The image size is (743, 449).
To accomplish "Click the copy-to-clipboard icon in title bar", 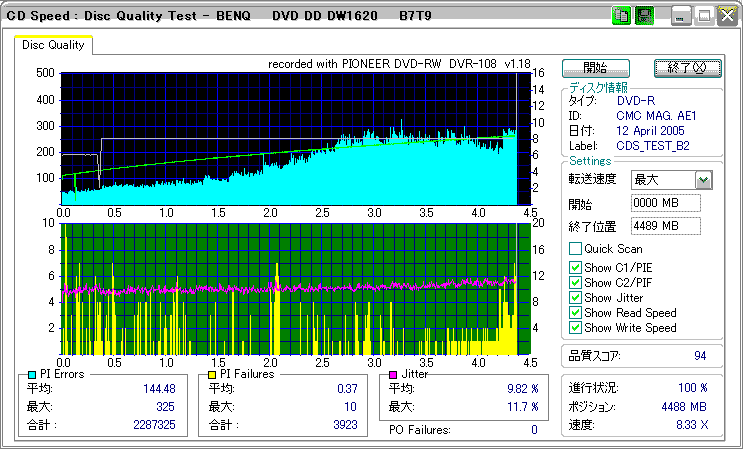I will point(621,16).
